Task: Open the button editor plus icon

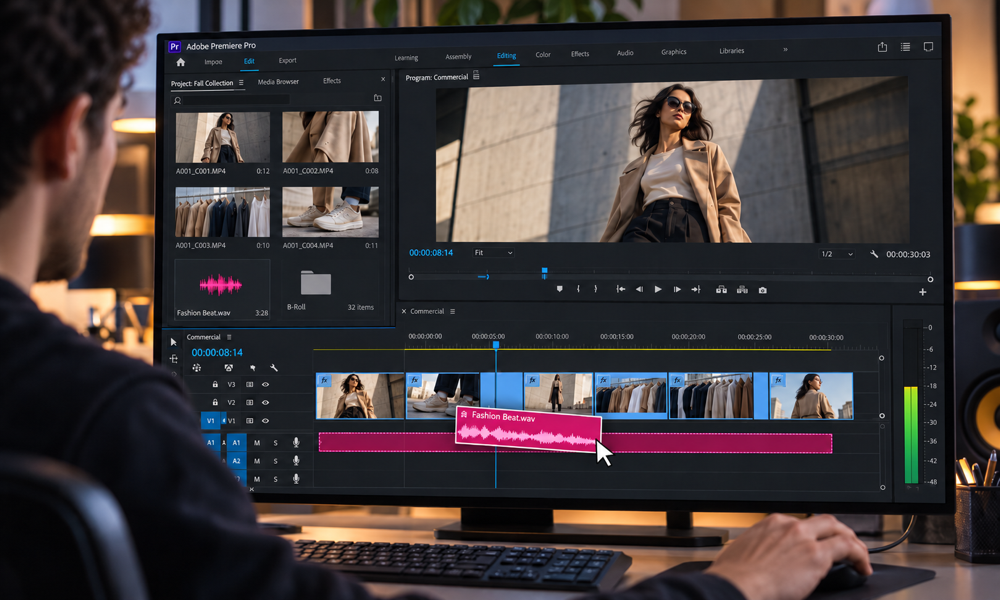Action: point(922,292)
